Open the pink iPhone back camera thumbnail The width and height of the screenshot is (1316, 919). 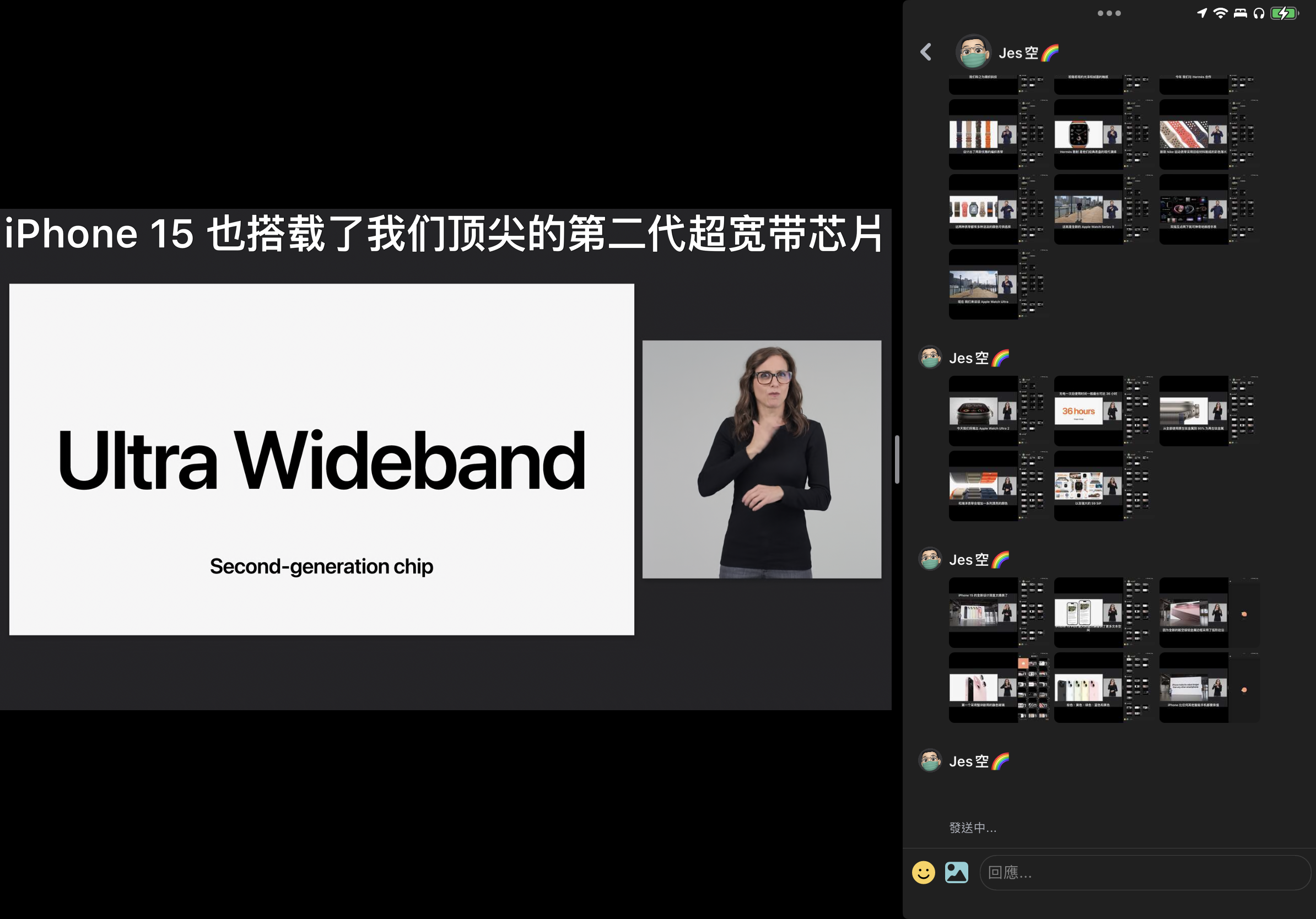pos(999,688)
